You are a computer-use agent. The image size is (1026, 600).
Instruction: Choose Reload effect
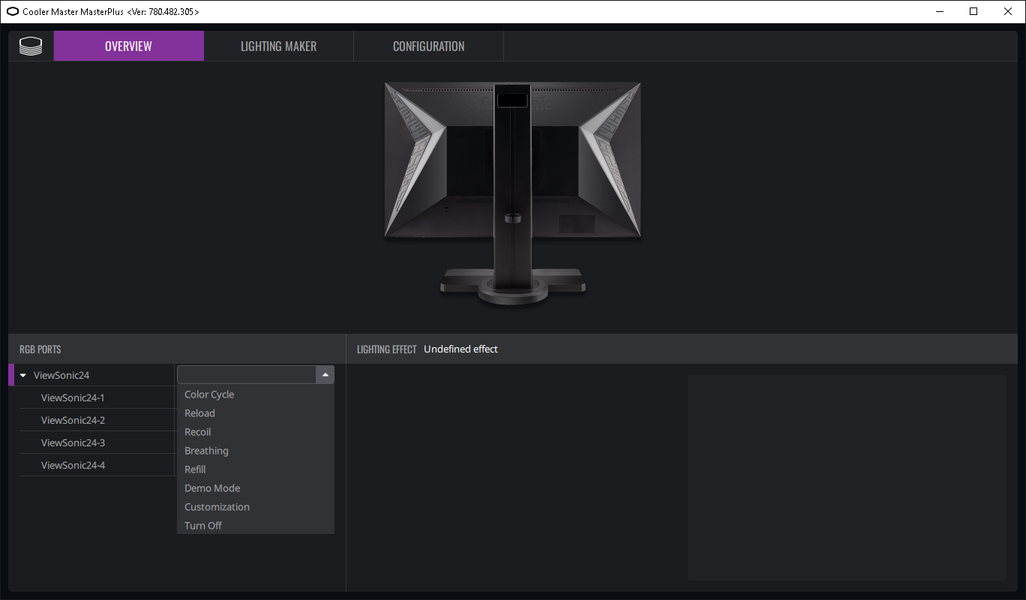click(x=255, y=413)
